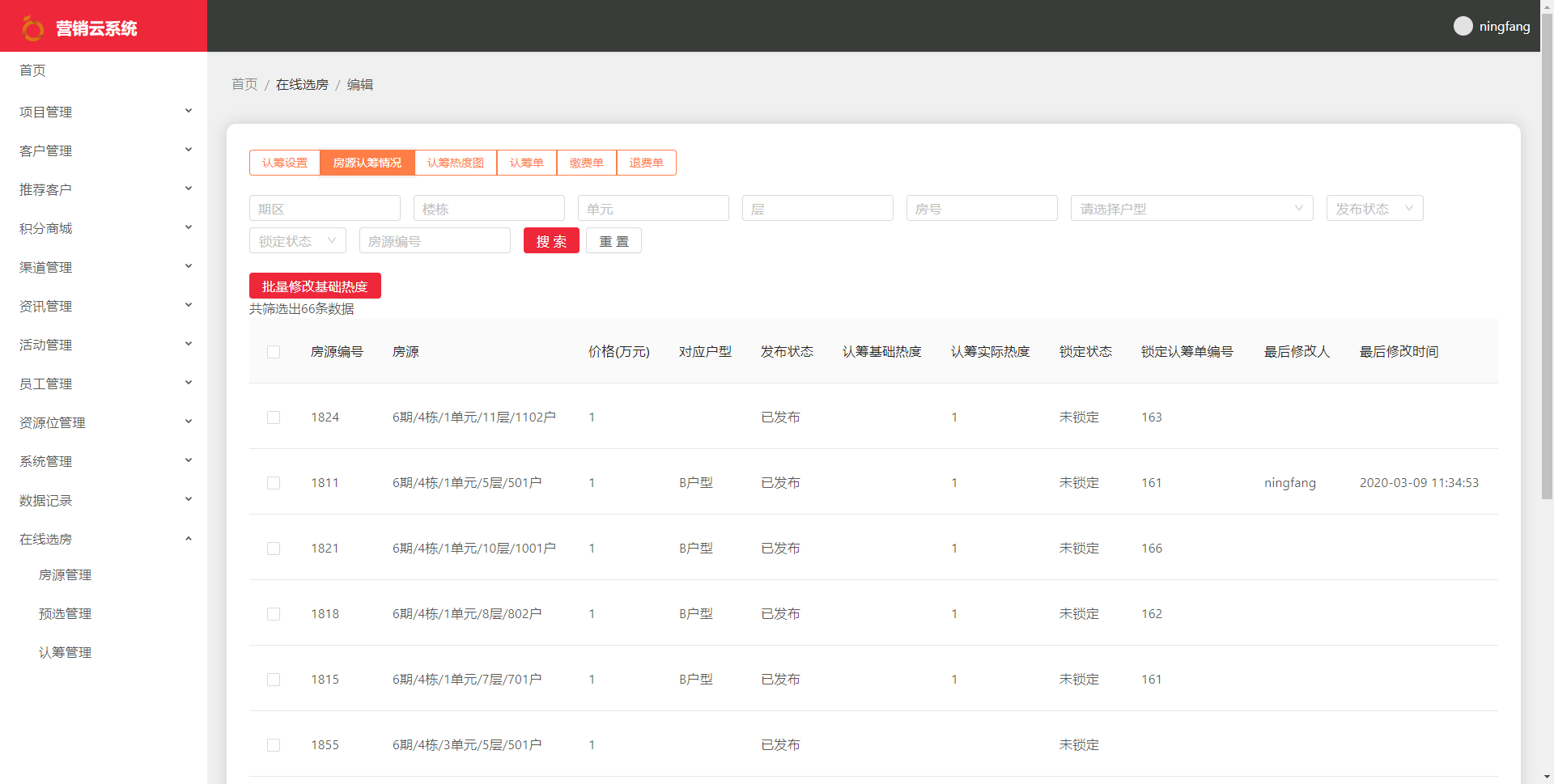Screen dimensions: 1554x784
Task: Expand the 客户管理 sidebar menu
Action: [104, 150]
